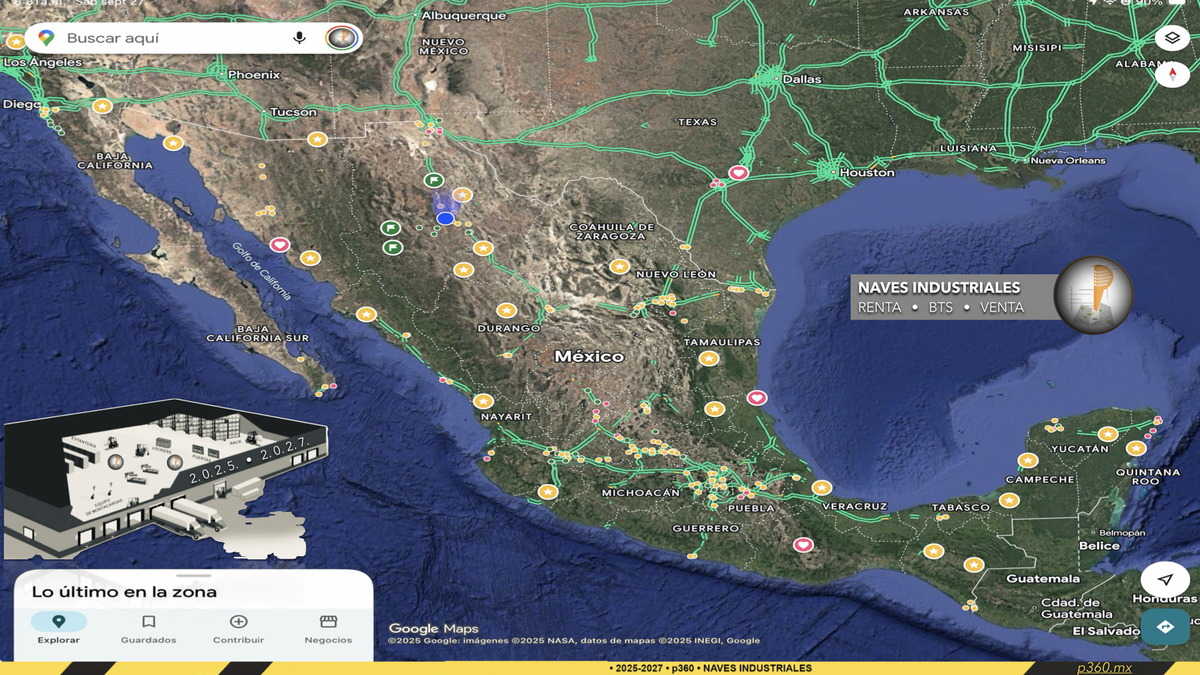Image resolution: width=1200 pixels, height=675 pixels.
Task: Expand the 'Lo último en la zona' panel
Action: pyautogui.click(x=124, y=592)
